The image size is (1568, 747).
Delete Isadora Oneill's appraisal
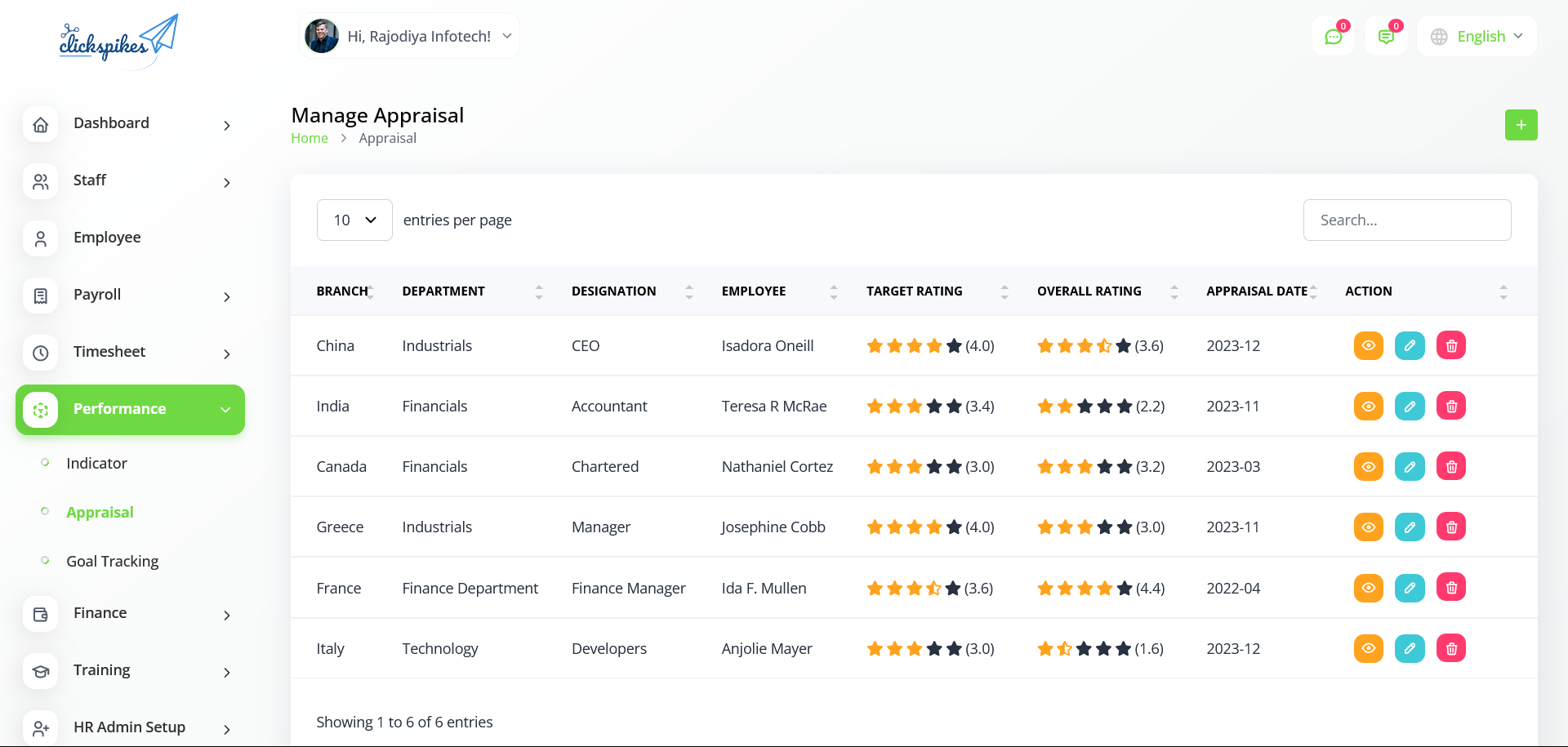[1451, 345]
